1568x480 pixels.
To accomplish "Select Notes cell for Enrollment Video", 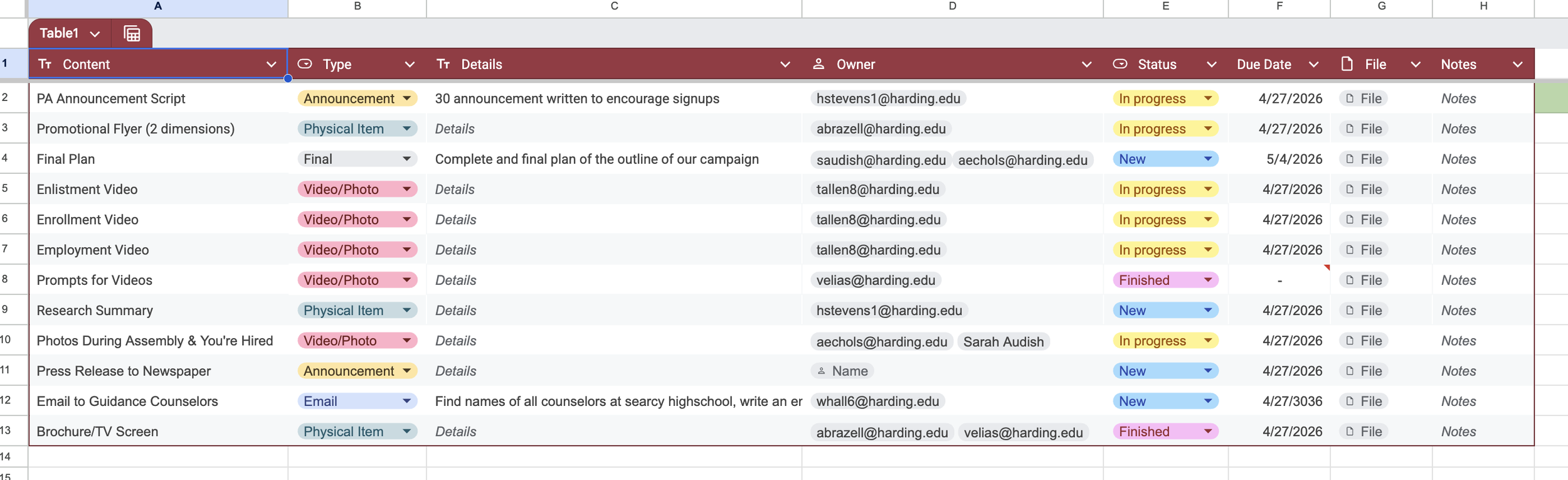I will coord(1483,220).
